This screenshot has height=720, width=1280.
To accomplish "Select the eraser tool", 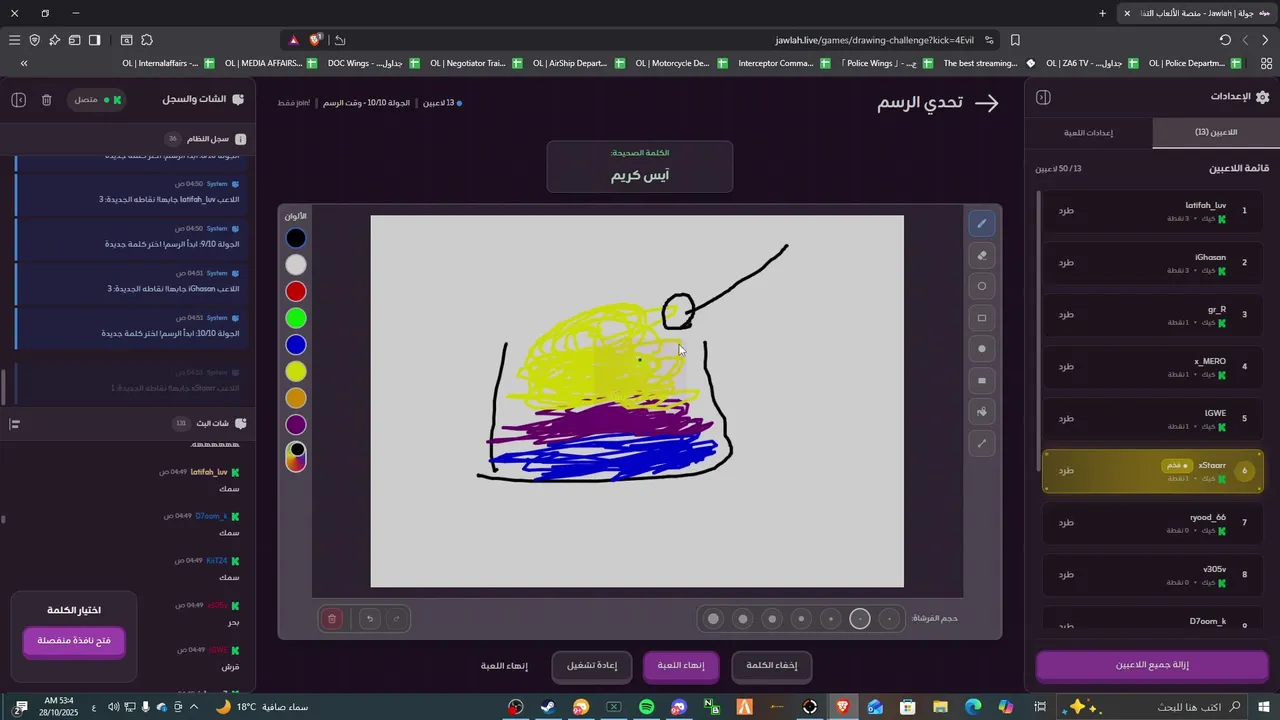I will pyautogui.click(x=982, y=255).
